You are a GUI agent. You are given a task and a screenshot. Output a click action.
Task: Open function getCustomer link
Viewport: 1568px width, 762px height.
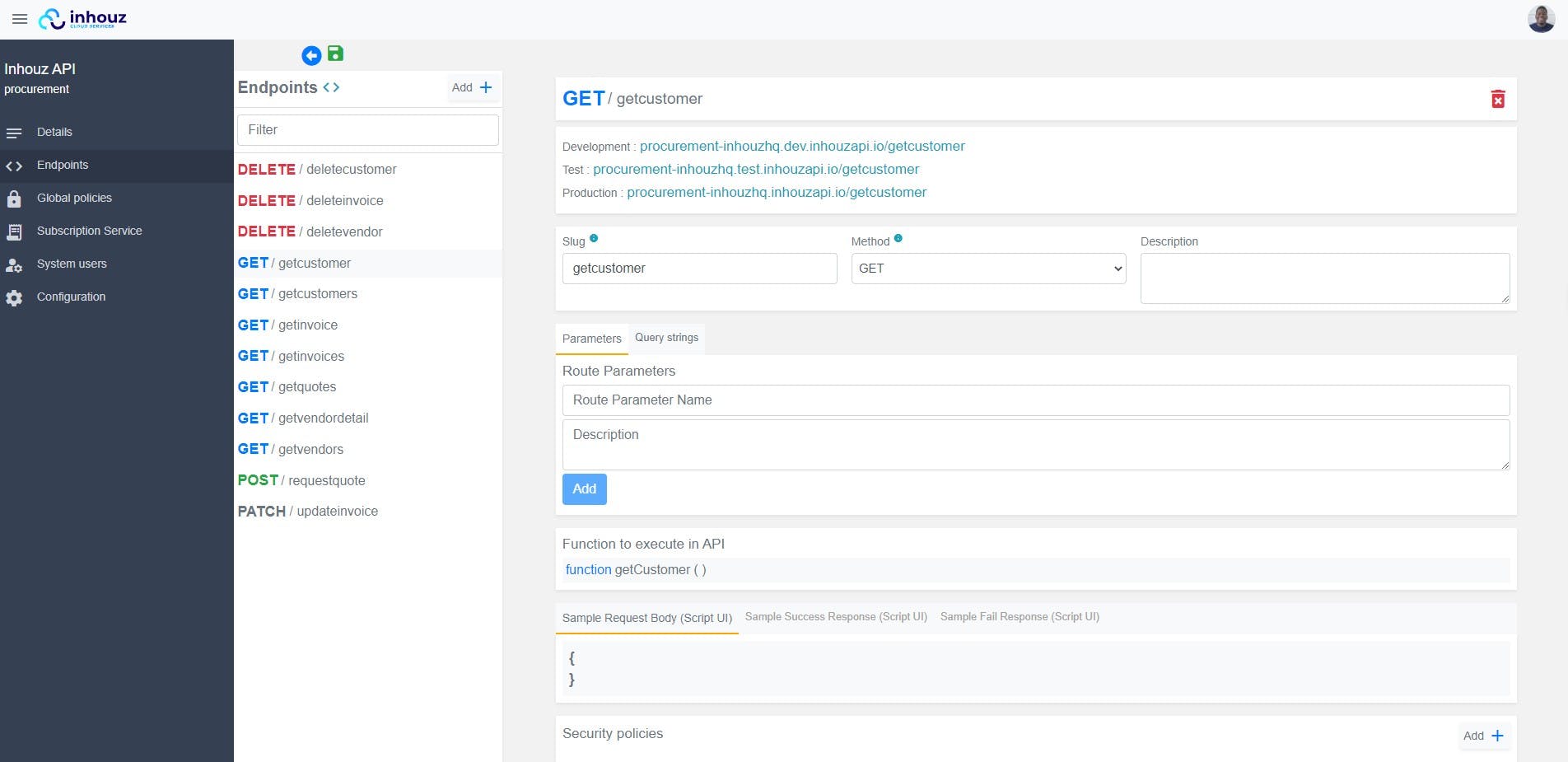tap(636, 569)
